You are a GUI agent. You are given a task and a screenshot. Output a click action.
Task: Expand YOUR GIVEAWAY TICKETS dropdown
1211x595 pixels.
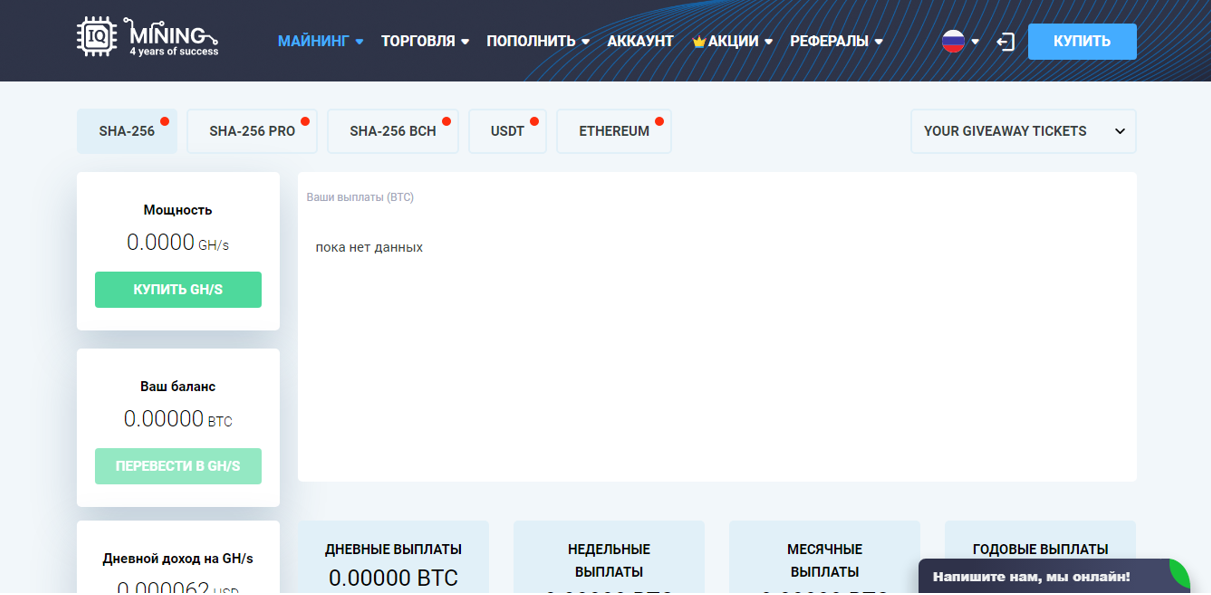[x=1023, y=131]
